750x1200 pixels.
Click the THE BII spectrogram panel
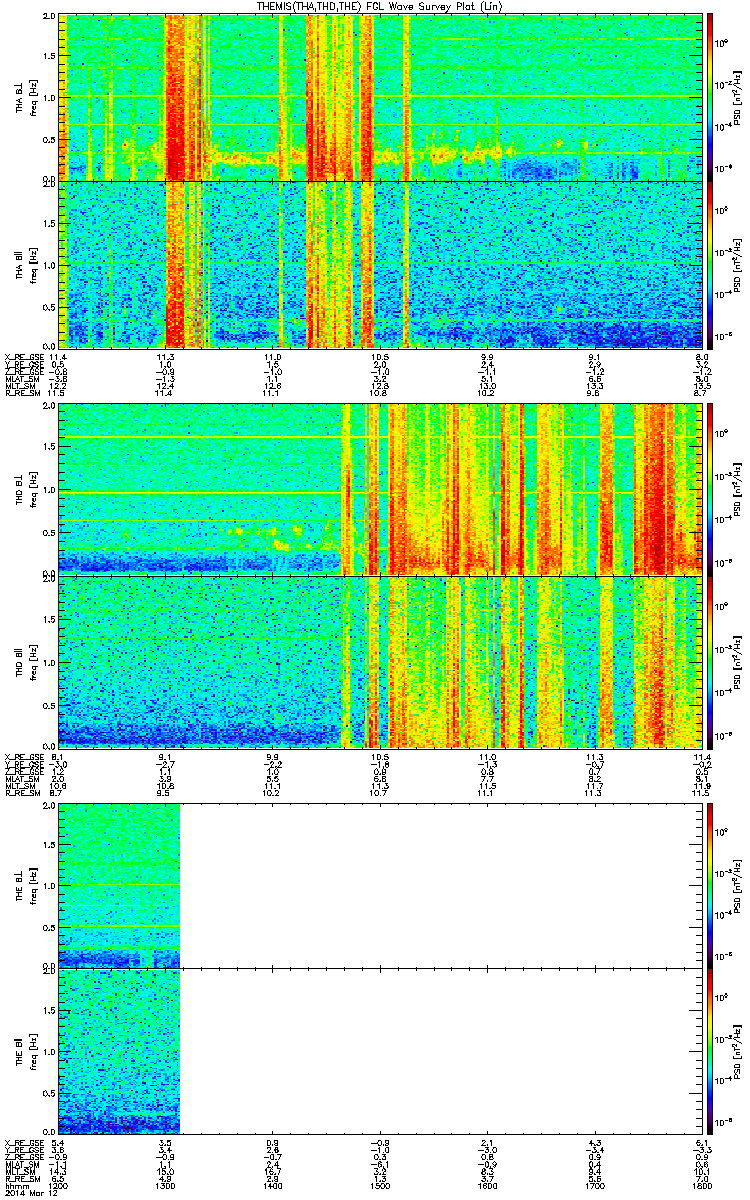(380, 1051)
